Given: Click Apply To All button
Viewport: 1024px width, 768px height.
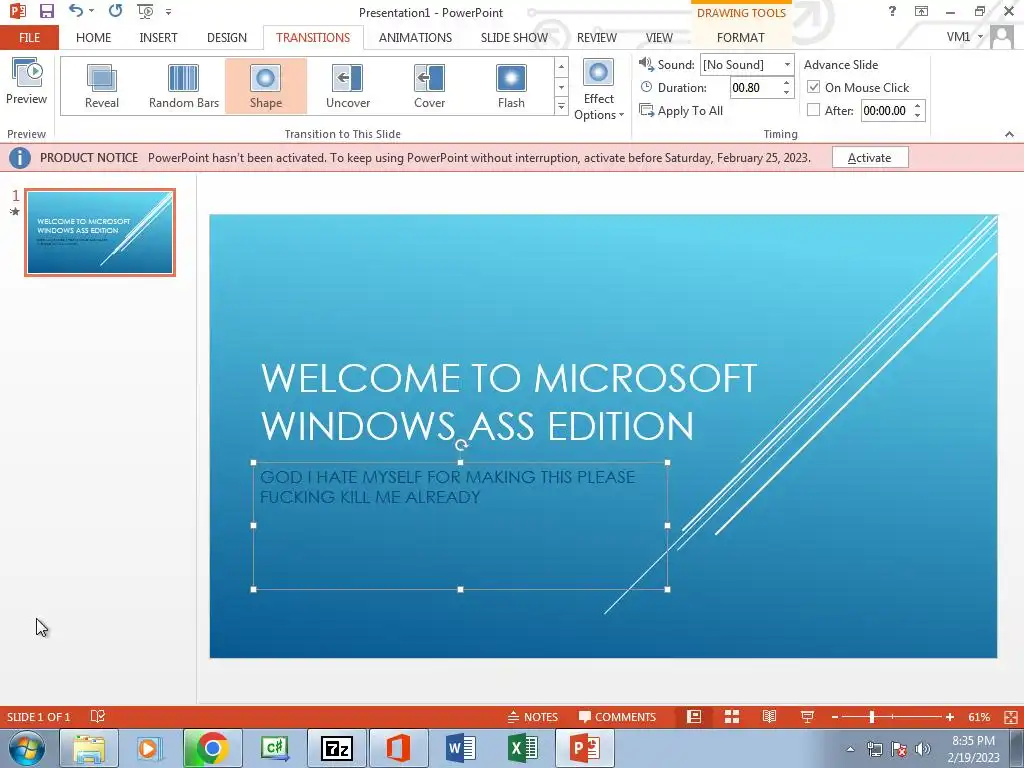Looking at the screenshot, I should pyautogui.click(x=682, y=110).
